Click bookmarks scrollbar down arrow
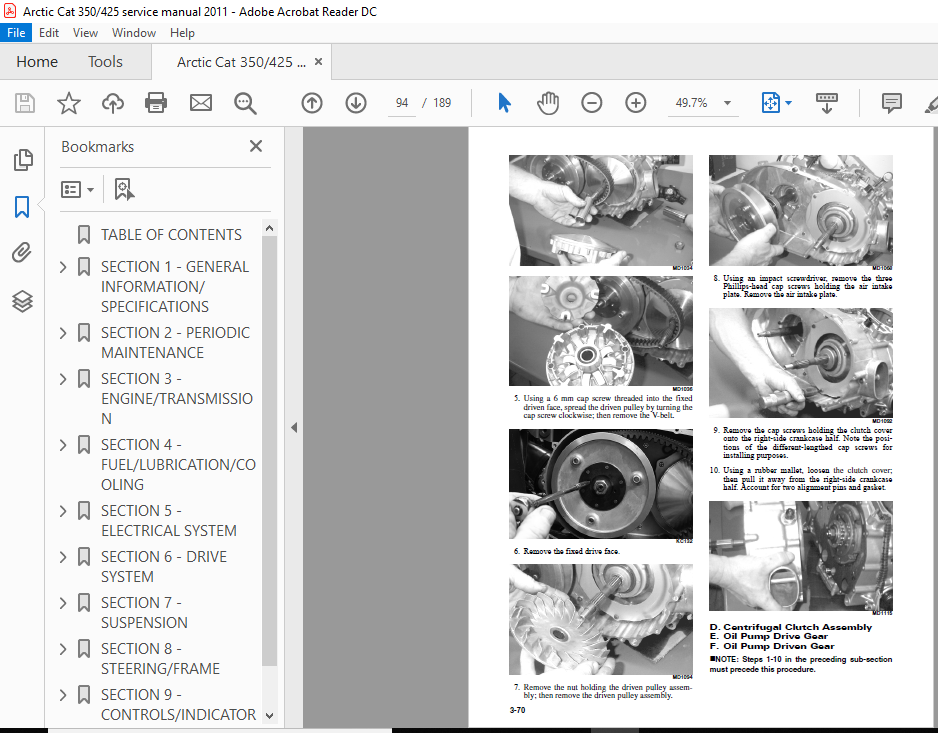The height and width of the screenshot is (733, 938). (x=269, y=715)
